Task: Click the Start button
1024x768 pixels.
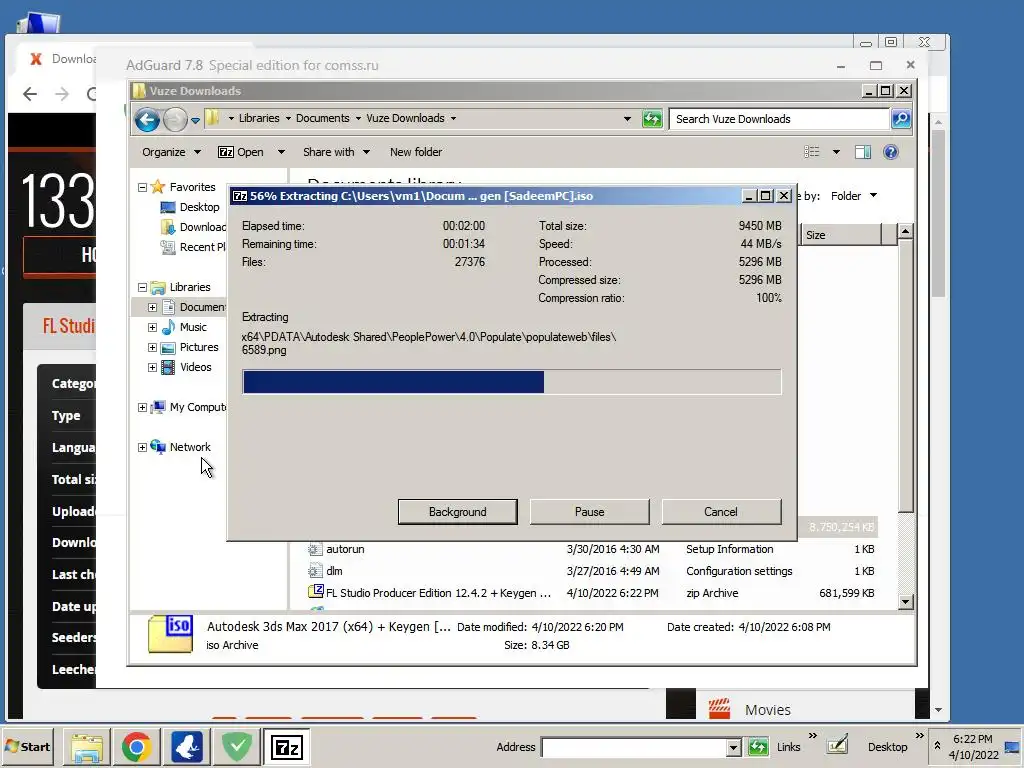Action: coord(28,747)
